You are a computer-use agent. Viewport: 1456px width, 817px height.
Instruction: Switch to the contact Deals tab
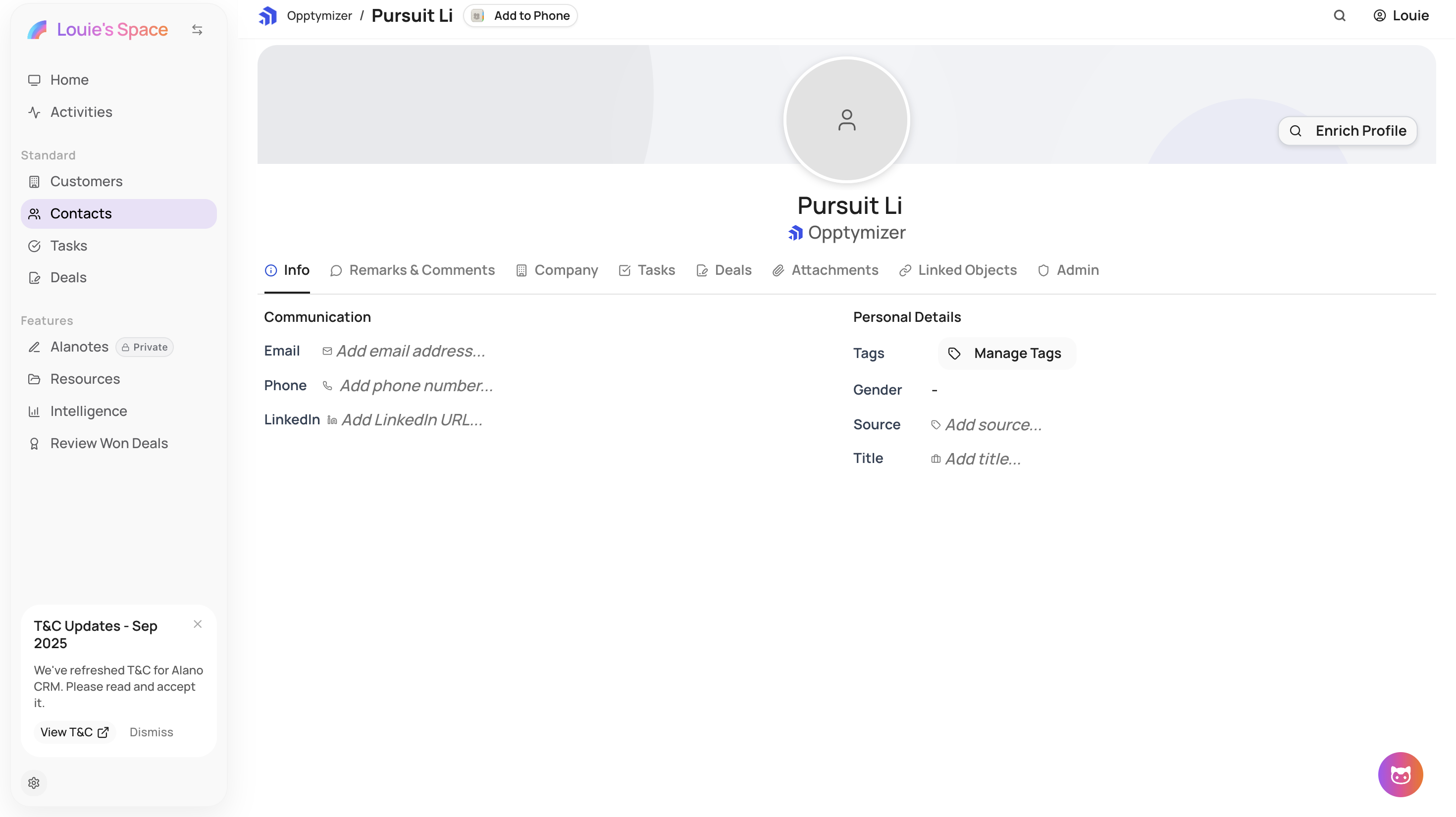pyautogui.click(x=724, y=270)
